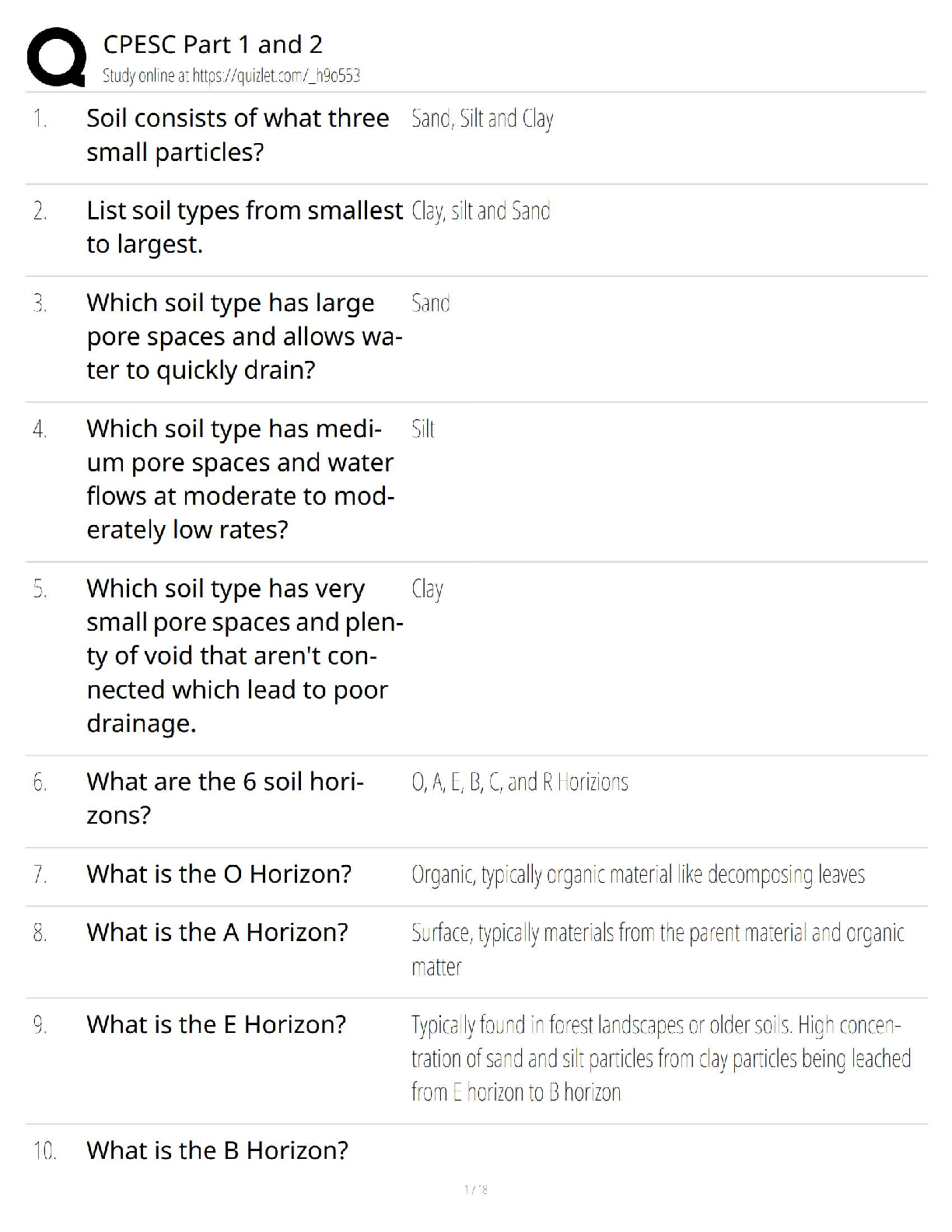Select the question What is the A Horizon

coord(217,933)
